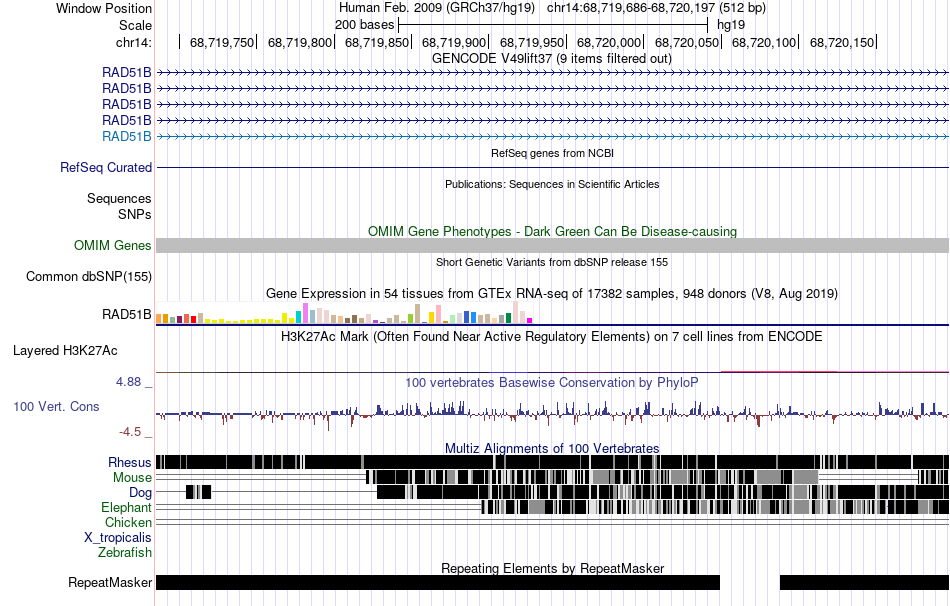Click the PhyloP conservation wiggle graph
950x606 pixels.
pyautogui.click(x=553, y=415)
